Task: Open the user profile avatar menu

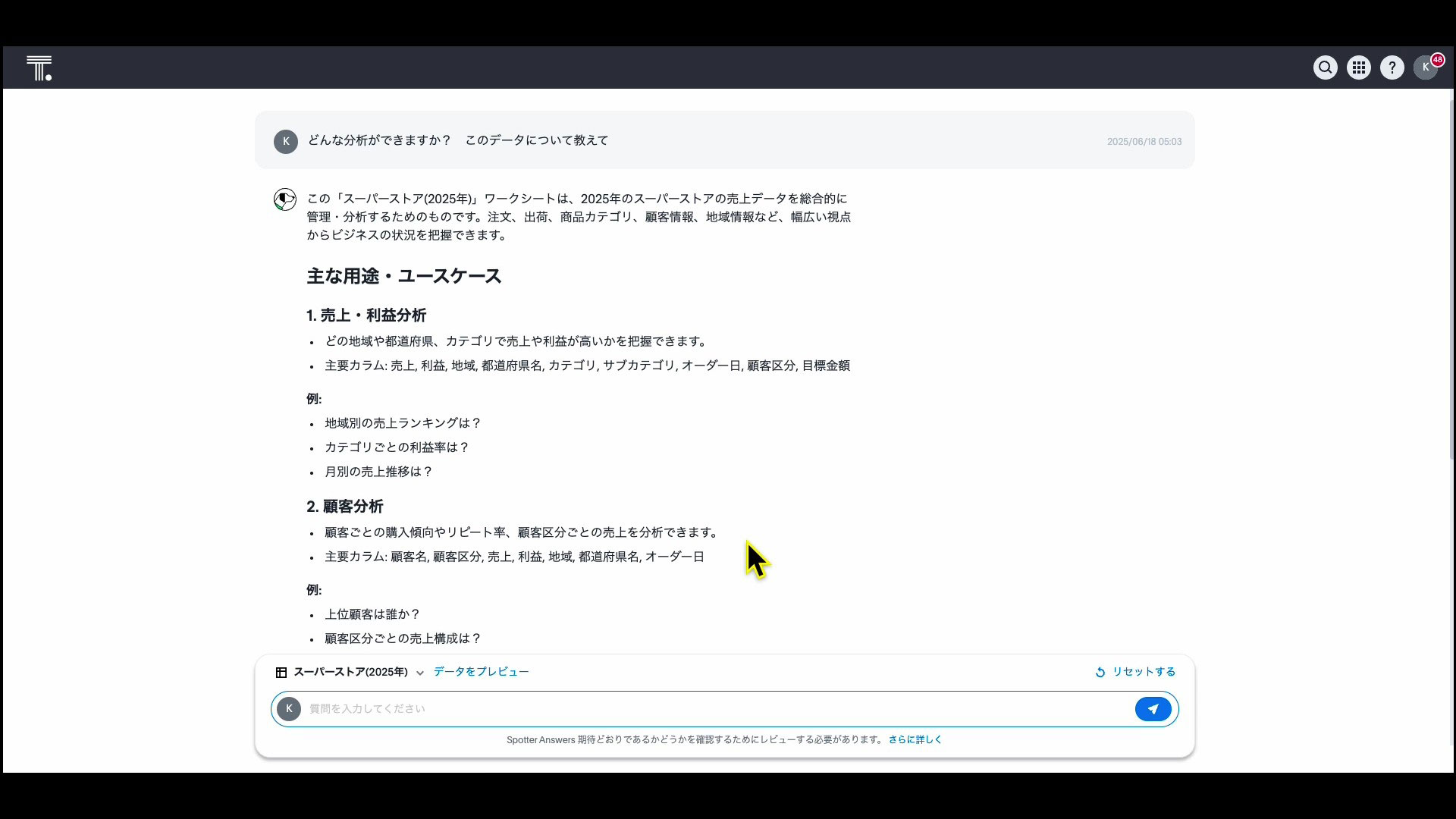Action: [x=1423, y=68]
